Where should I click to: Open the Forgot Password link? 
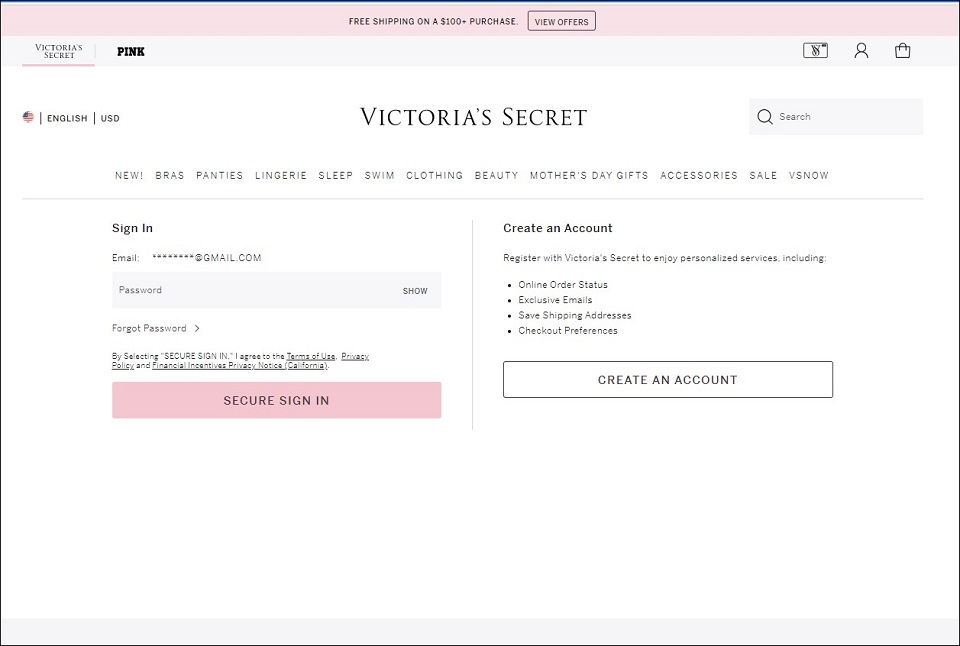[149, 328]
